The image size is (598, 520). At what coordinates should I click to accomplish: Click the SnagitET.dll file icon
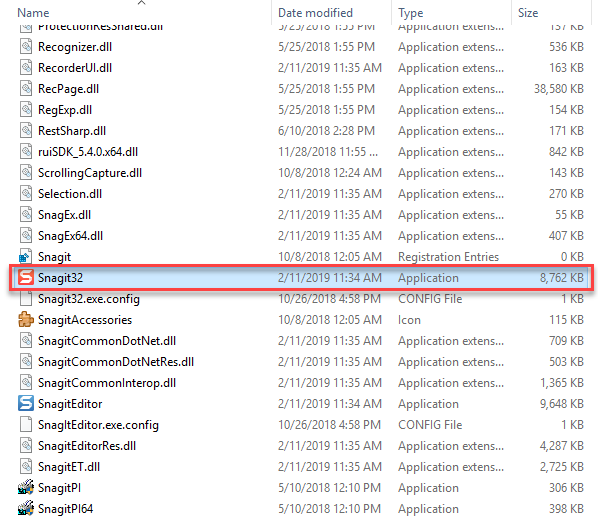26,467
